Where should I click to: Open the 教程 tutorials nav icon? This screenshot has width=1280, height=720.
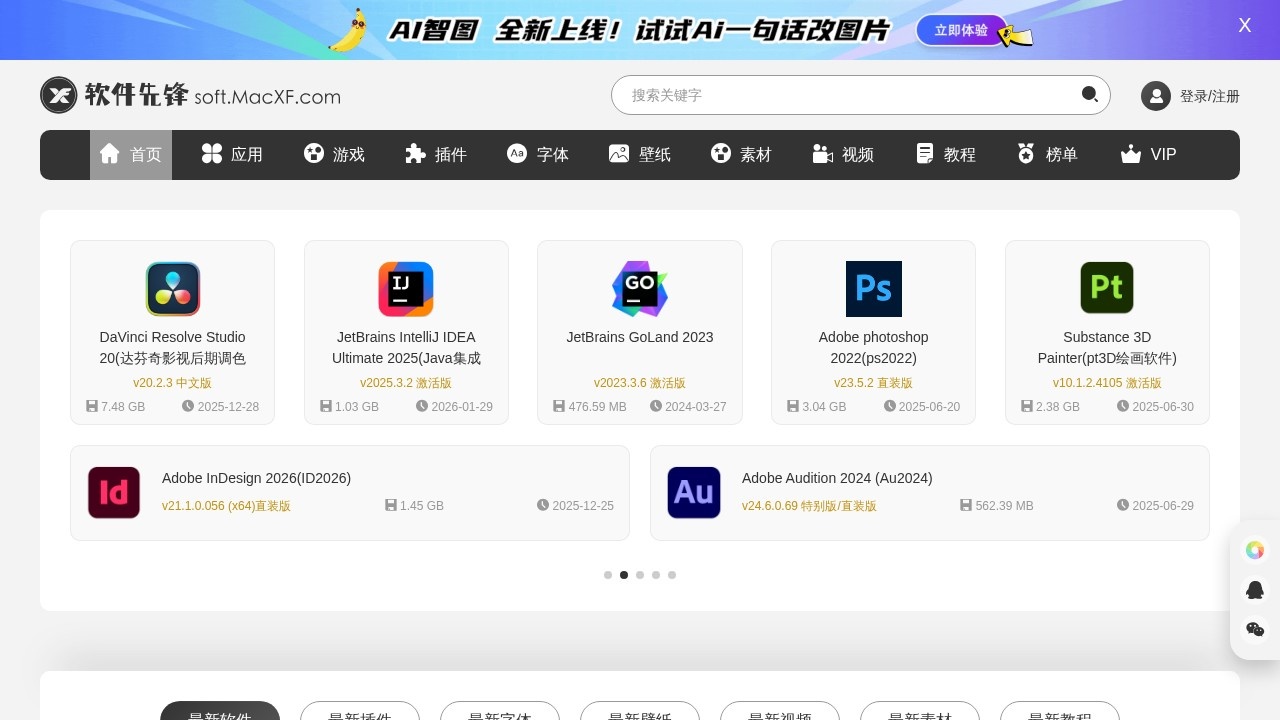click(923, 154)
